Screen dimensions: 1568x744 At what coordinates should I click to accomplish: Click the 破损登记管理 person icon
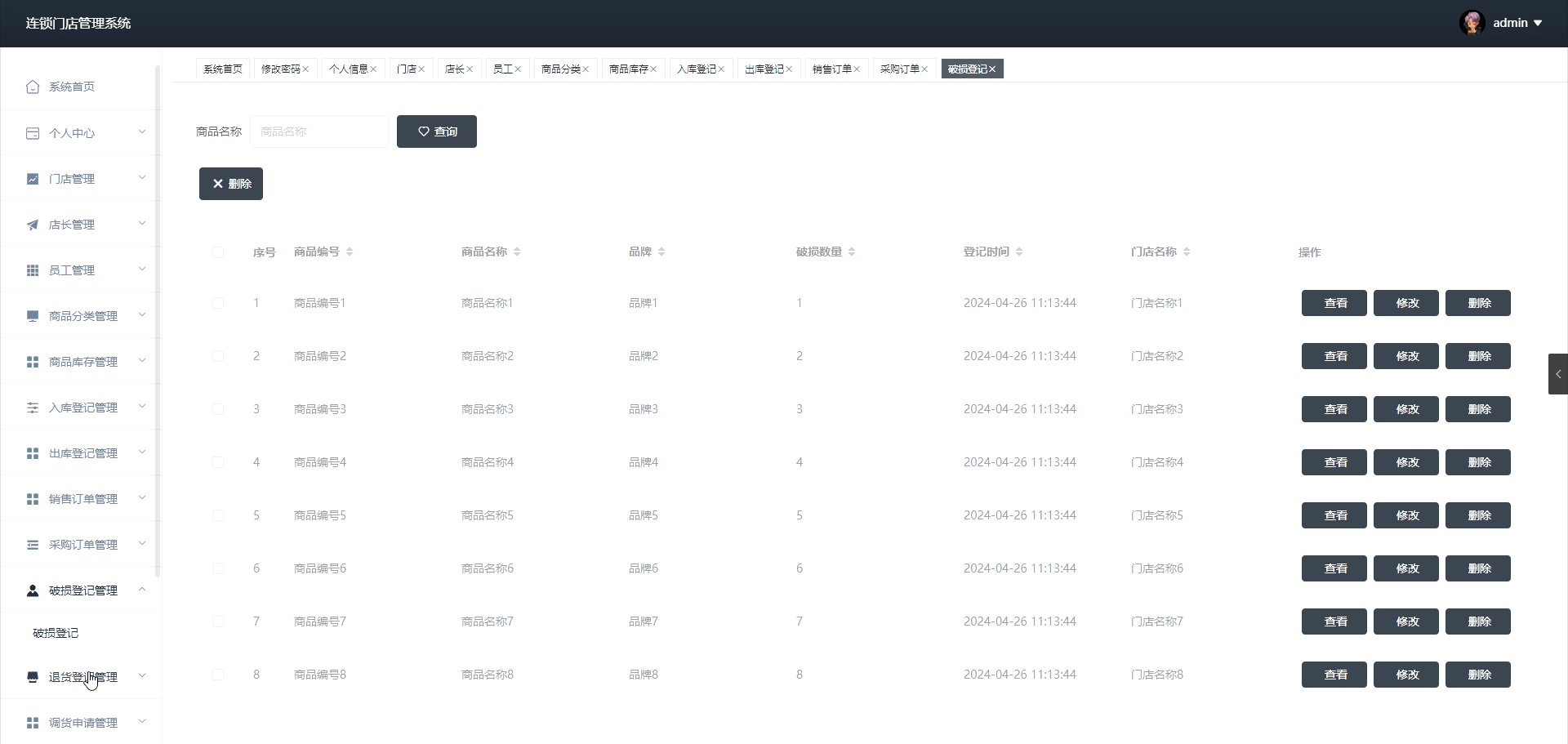[x=33, y=590]
